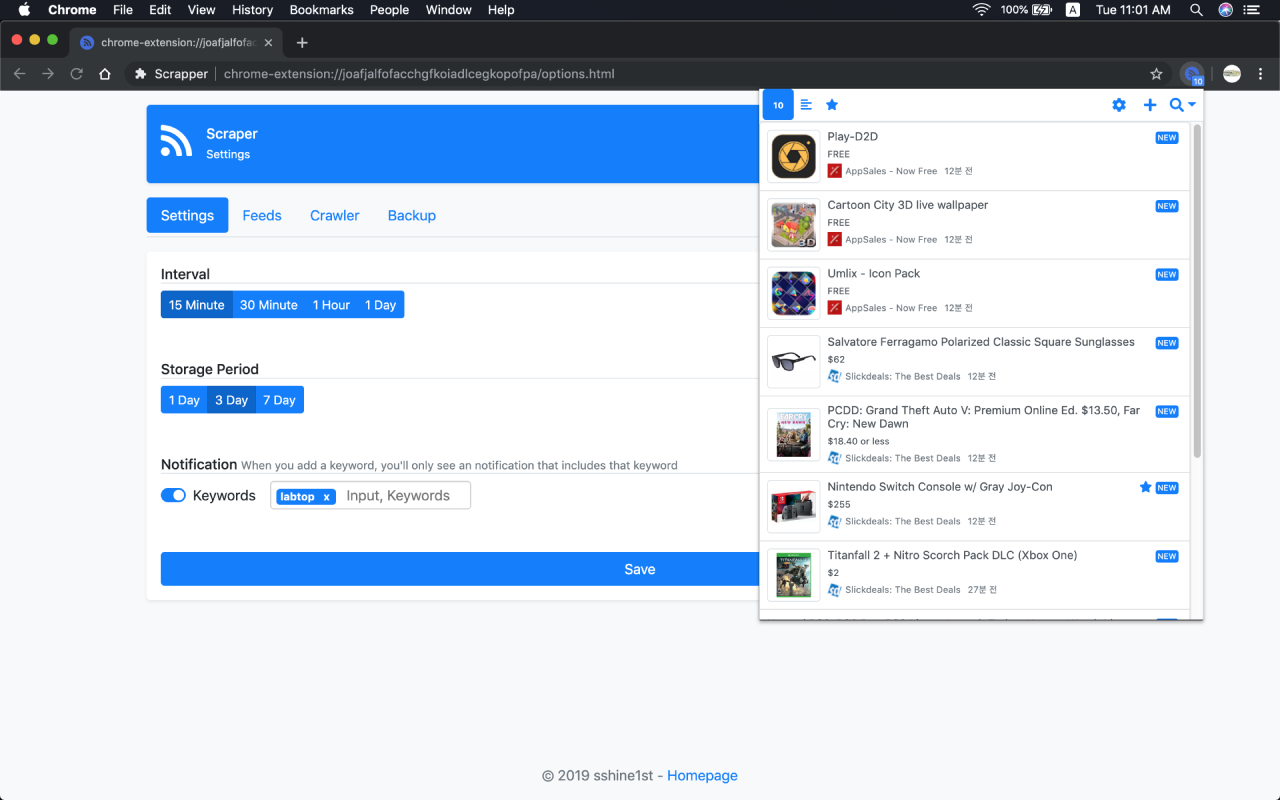Click the popup list scrollbar
Screen dimensions: 1280x800
click(1197, 290)
